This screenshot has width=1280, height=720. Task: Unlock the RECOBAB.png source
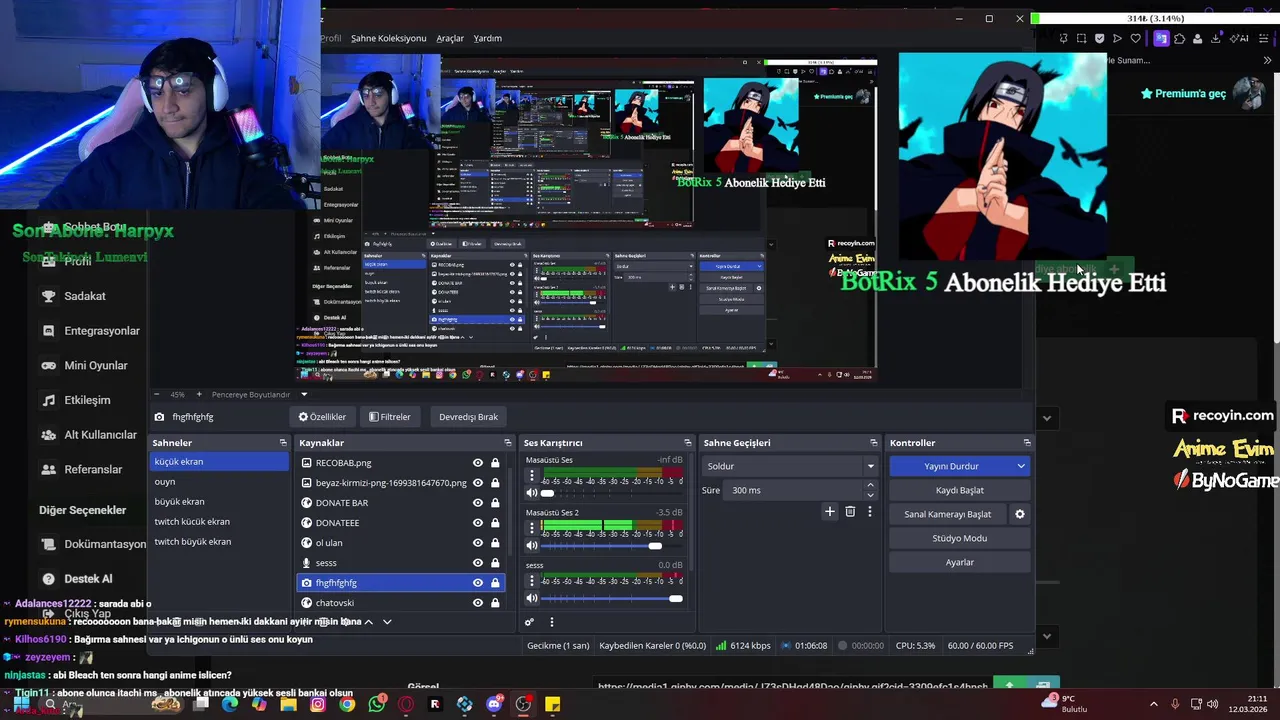coord(495,463)
